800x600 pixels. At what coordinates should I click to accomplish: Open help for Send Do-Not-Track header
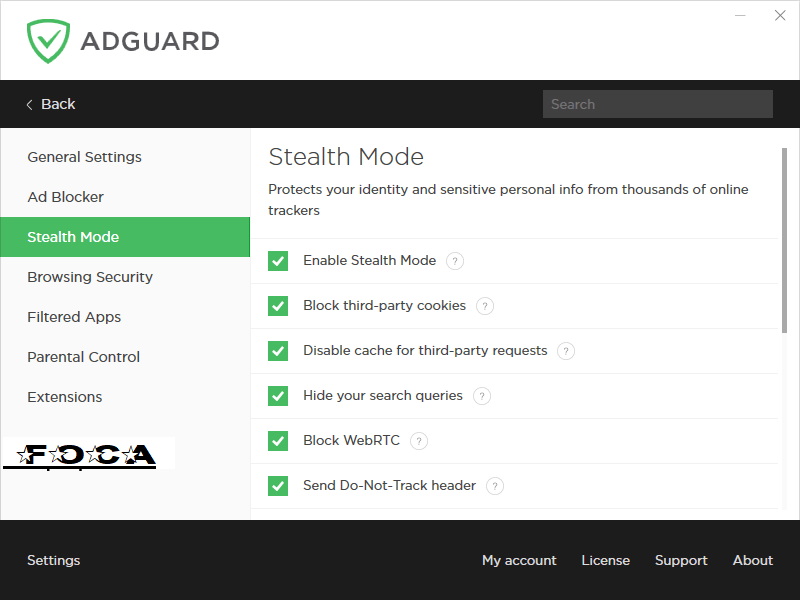[x=494, y=486]
